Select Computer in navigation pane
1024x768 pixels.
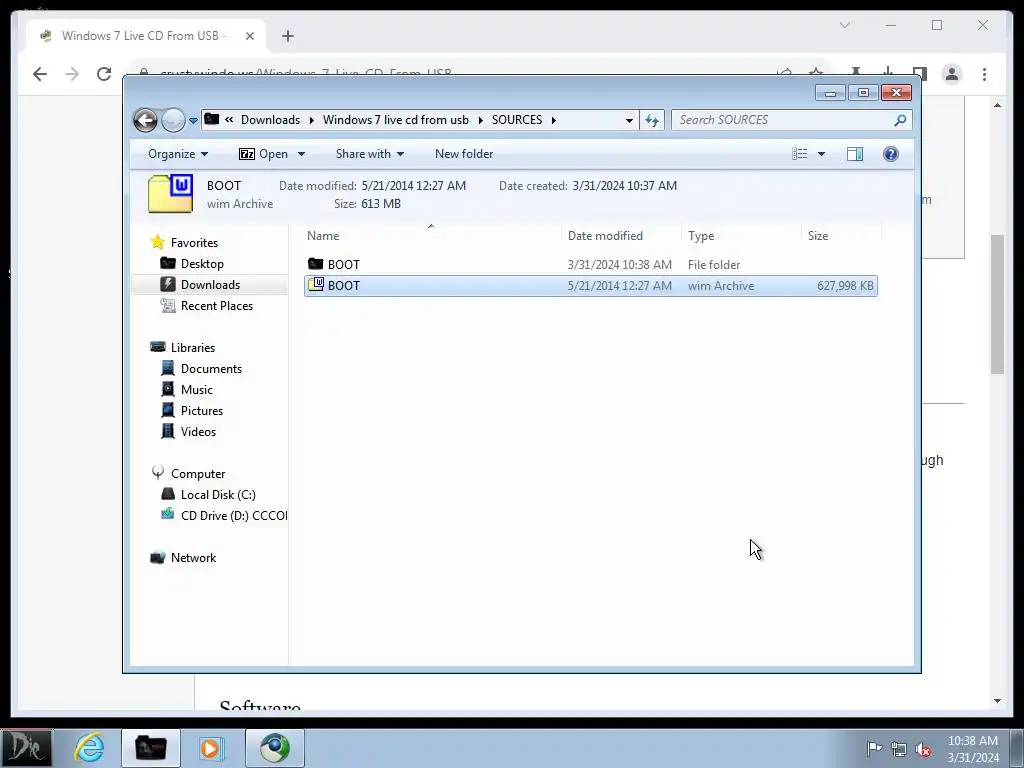click(197, 474)
